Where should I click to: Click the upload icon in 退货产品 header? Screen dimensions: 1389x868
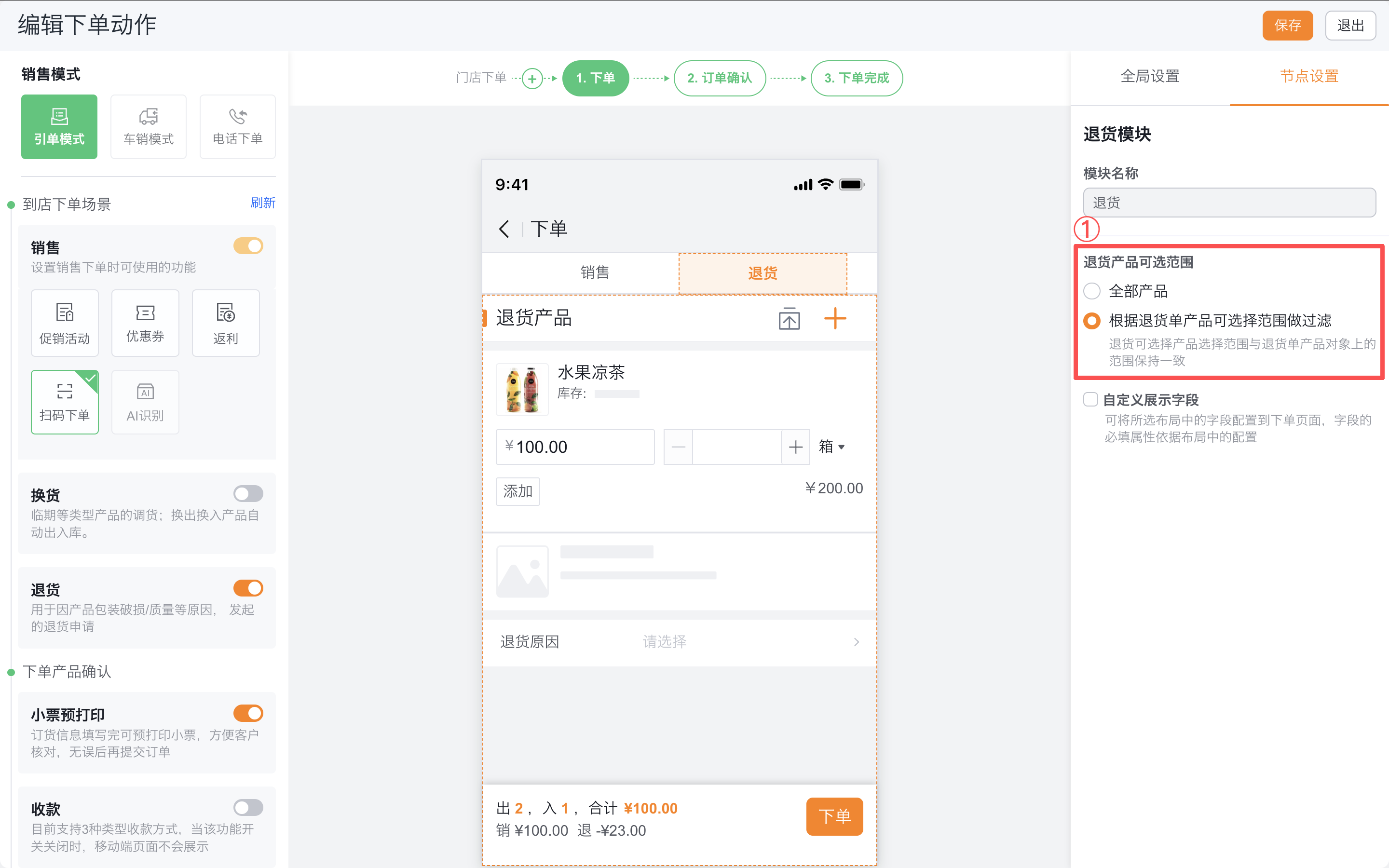789,318
